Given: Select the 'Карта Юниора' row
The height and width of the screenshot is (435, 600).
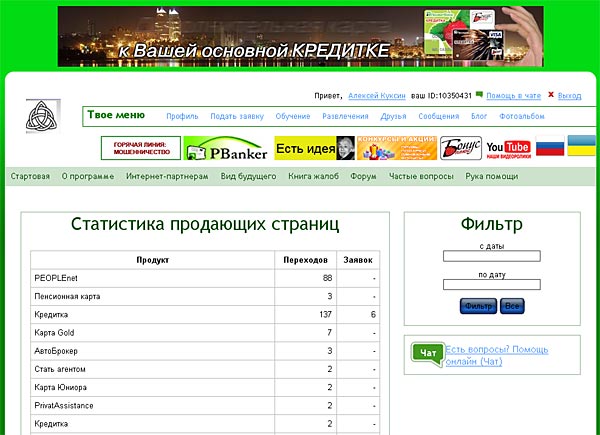Looking at the screenshot, I should point(205,387).
